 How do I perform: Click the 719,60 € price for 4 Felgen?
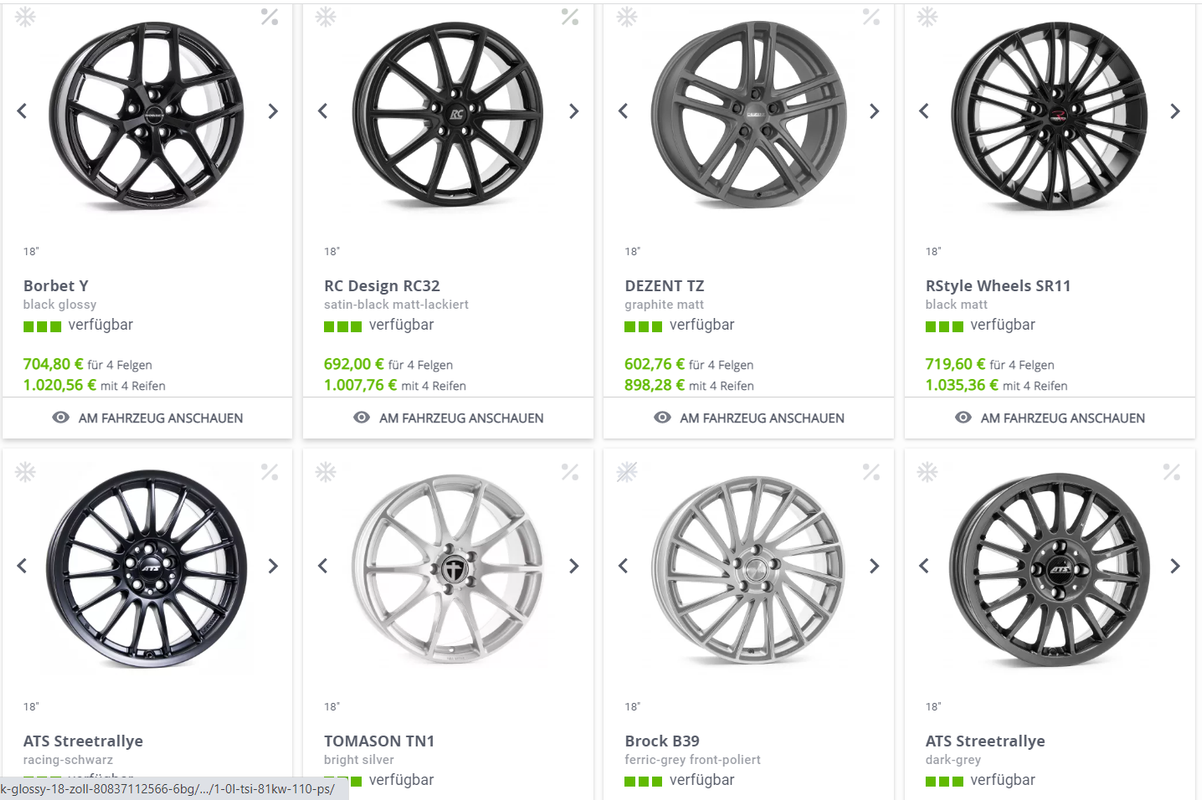coord(956,364)
